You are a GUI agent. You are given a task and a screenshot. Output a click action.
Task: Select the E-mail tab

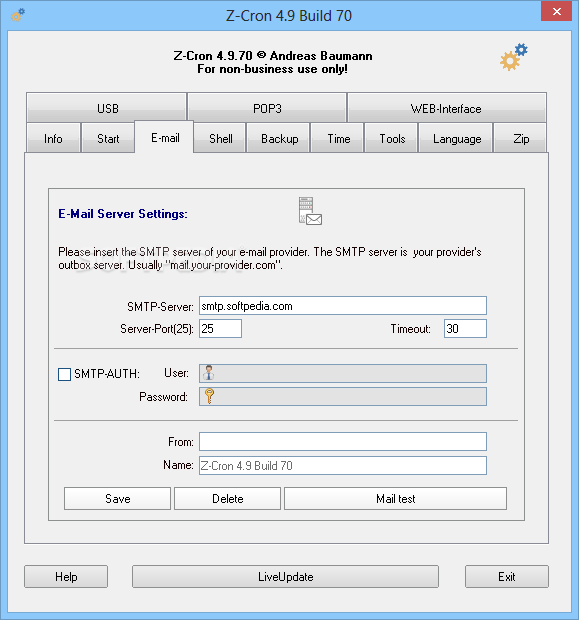click(164, 137)
